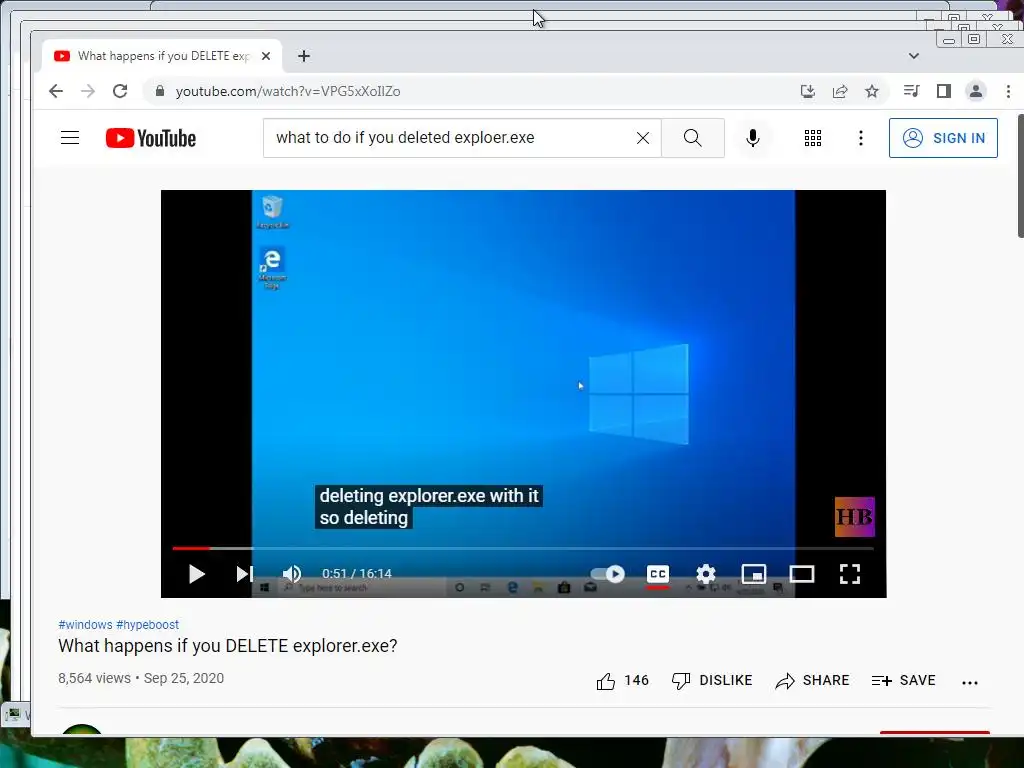Submit search with the magnifier button
This screenshot has width=1024, height=768.
click(693, 138)
